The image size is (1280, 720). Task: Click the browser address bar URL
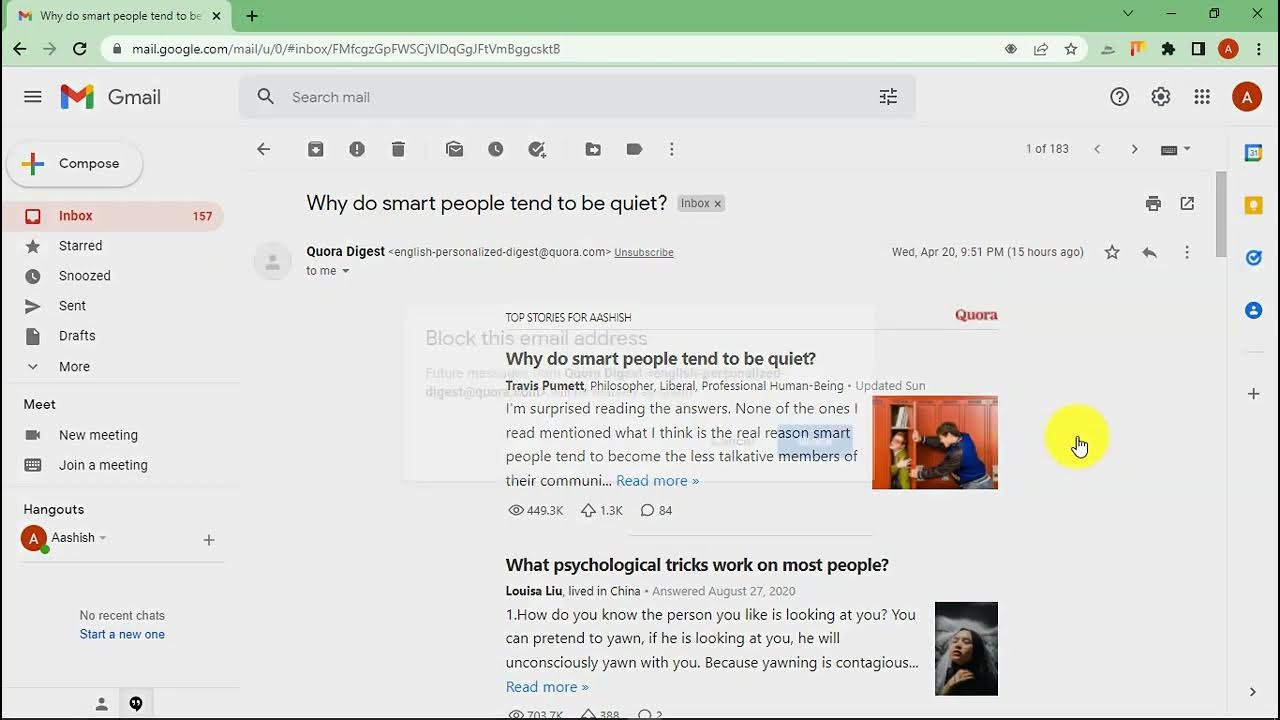(x=346, y=48)
